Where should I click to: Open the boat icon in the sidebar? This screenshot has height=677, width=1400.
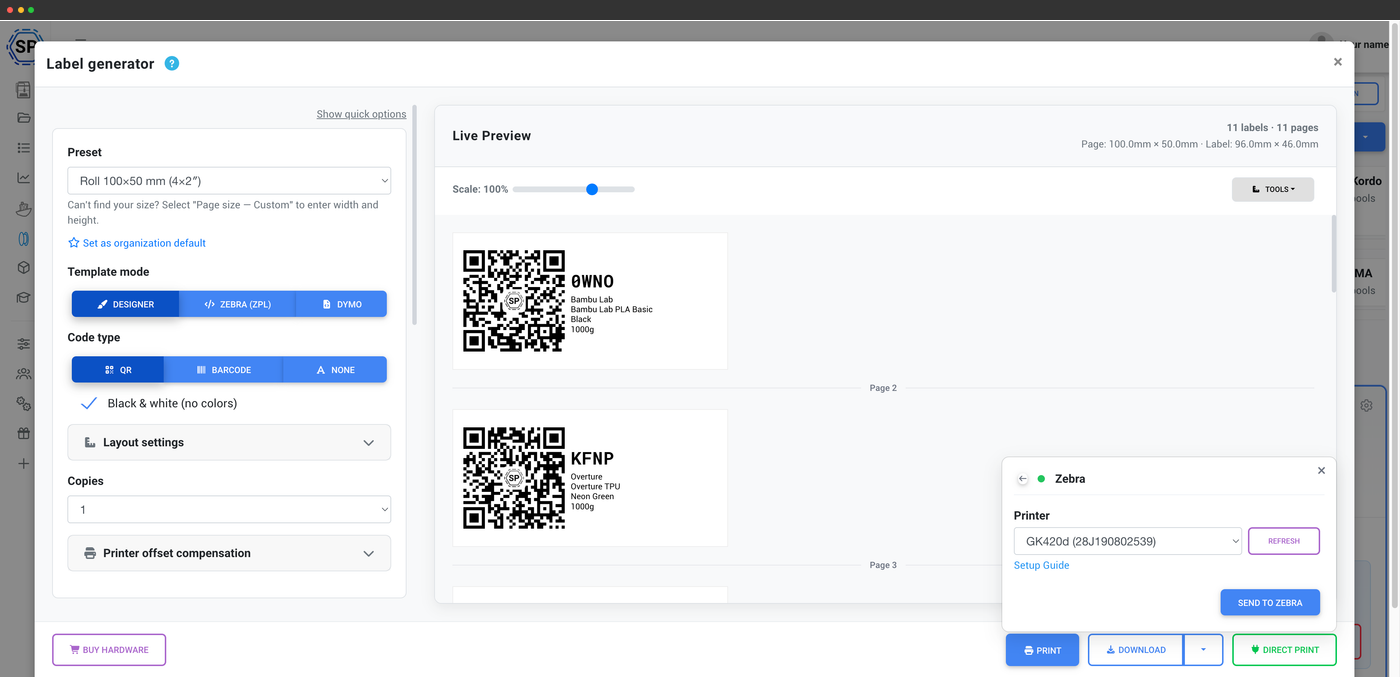click(24, 209)
